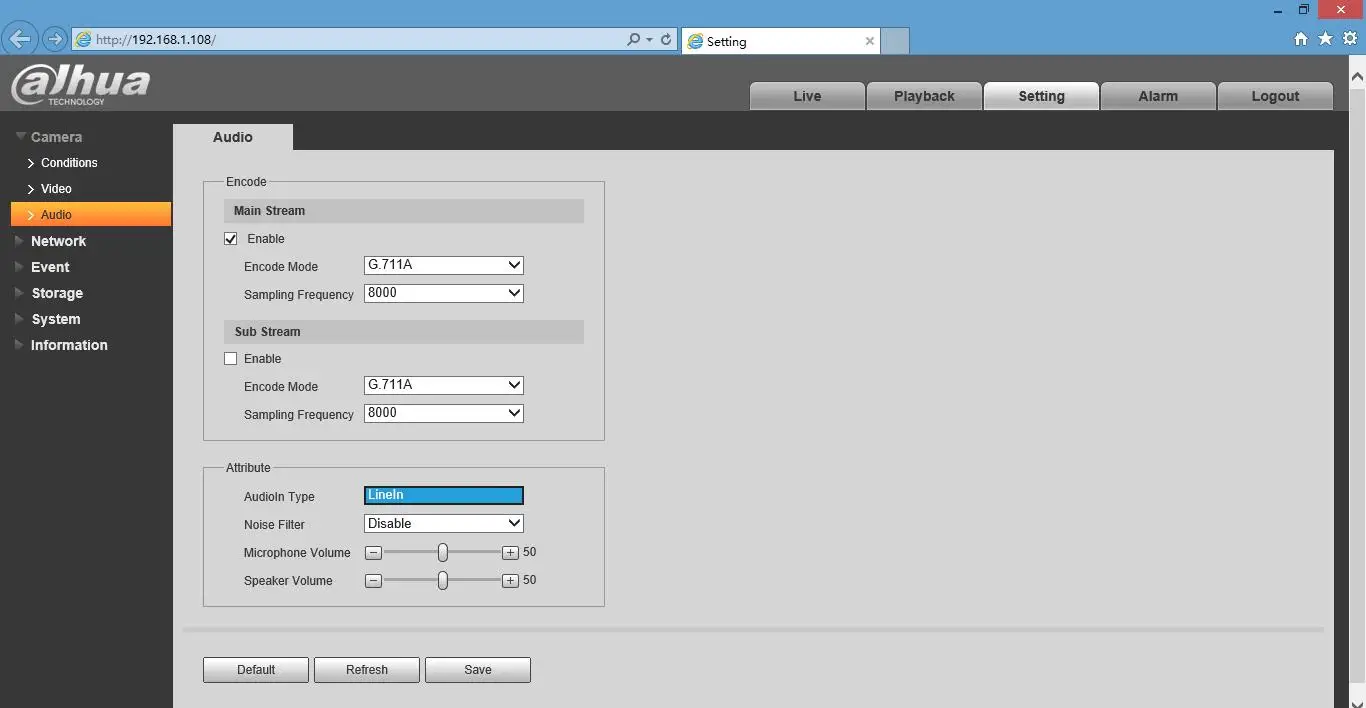The height and width of the screenshot is (708, 1366).
Task: Open Main Stream Sampling Frequency dropdown
Action: point(444,293)
